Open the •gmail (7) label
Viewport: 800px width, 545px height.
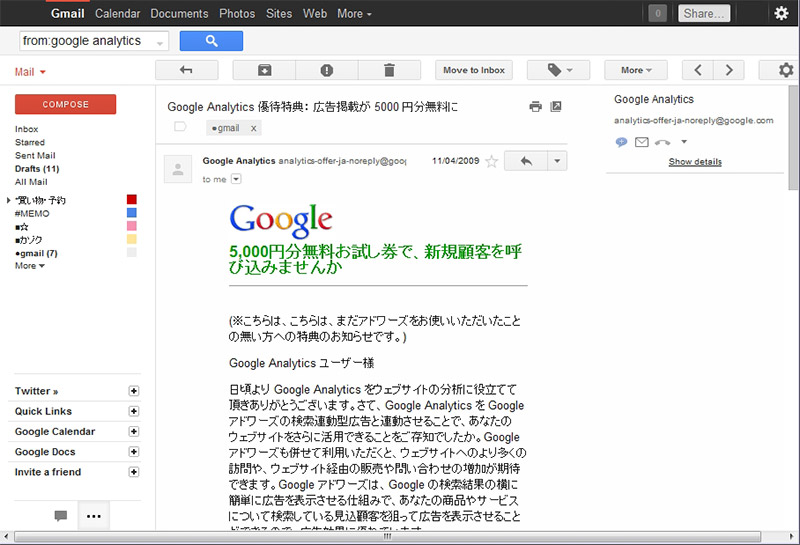[x=36, y=253]
